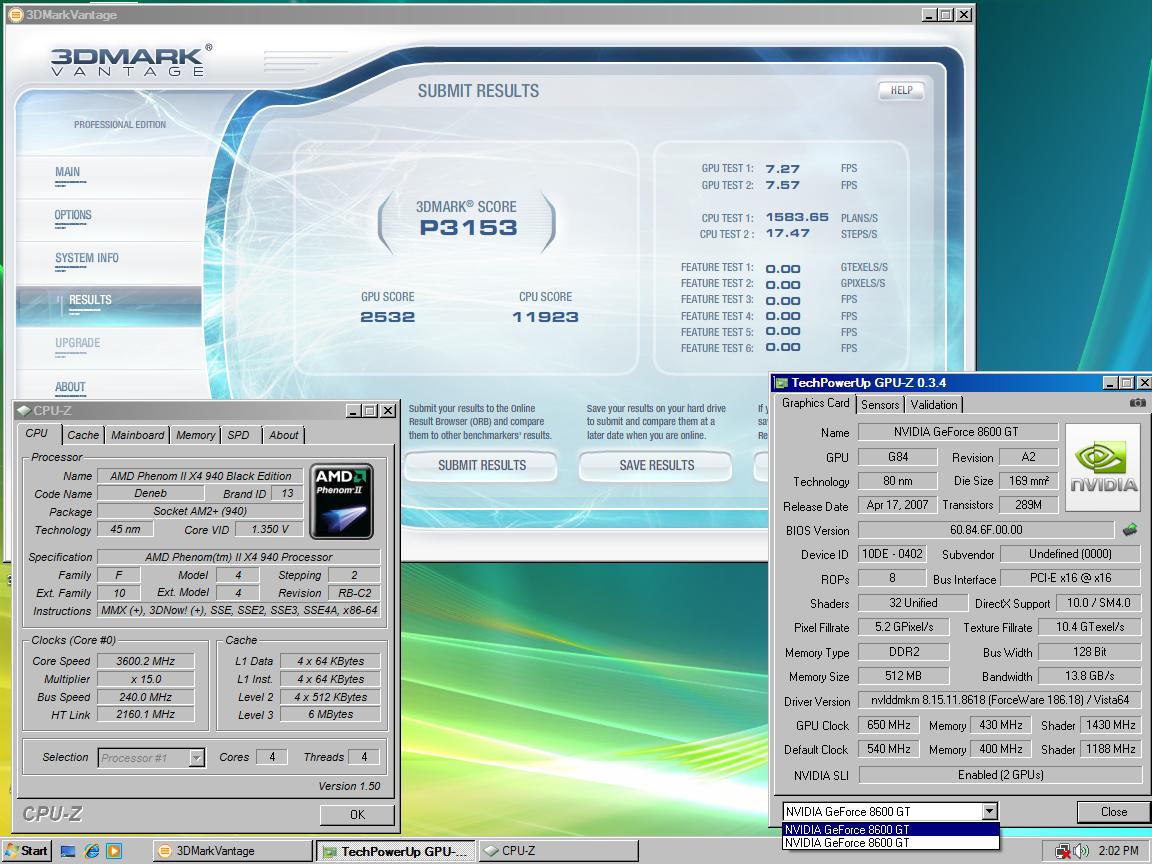
Task: Click the GPU-Z screenshot camera icon
Action: (x=1137, y=403)
